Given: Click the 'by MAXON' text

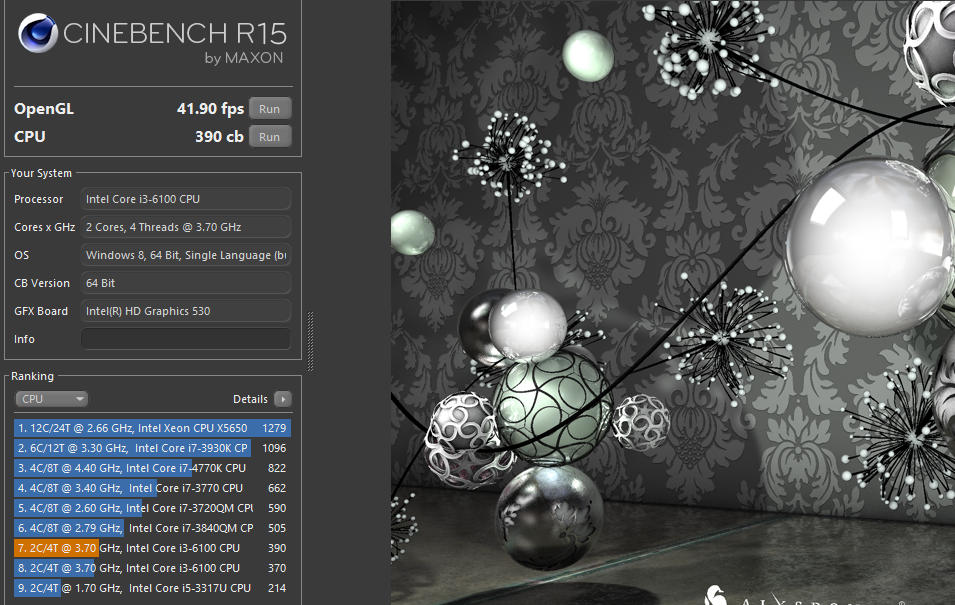Looking at the screenshot, I should pos(244,58).
